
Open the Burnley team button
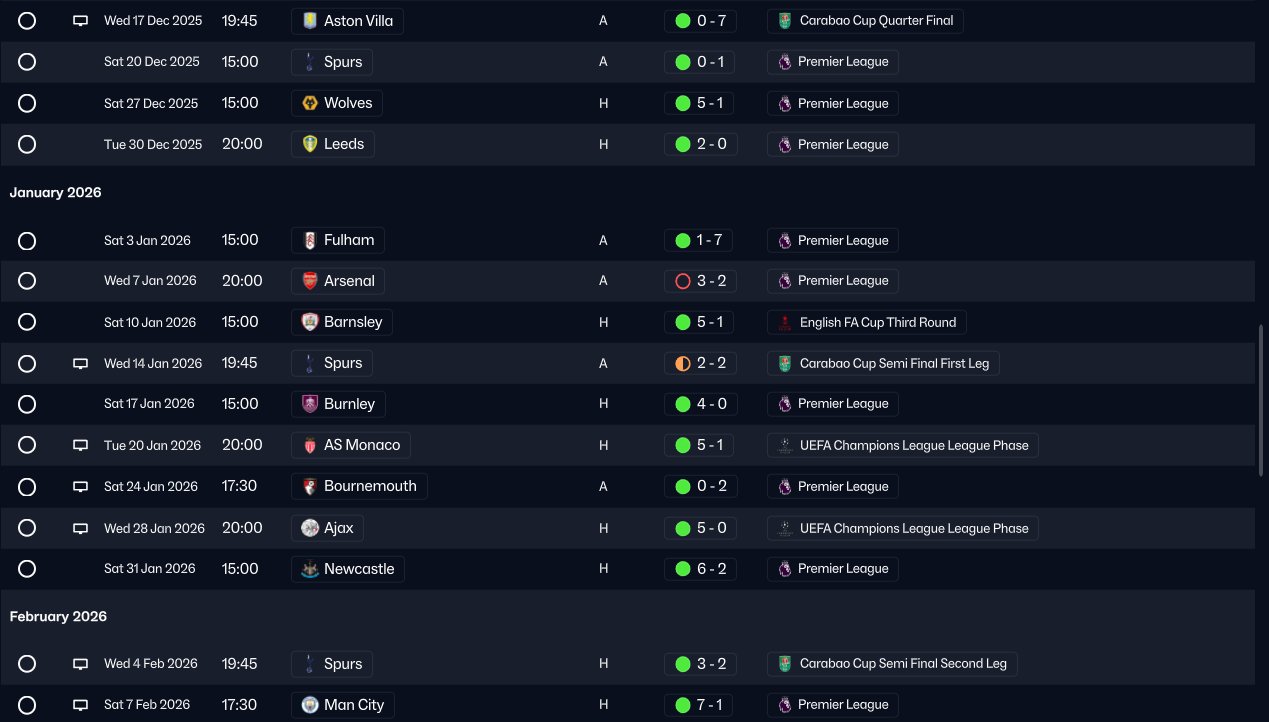(338, 404)
